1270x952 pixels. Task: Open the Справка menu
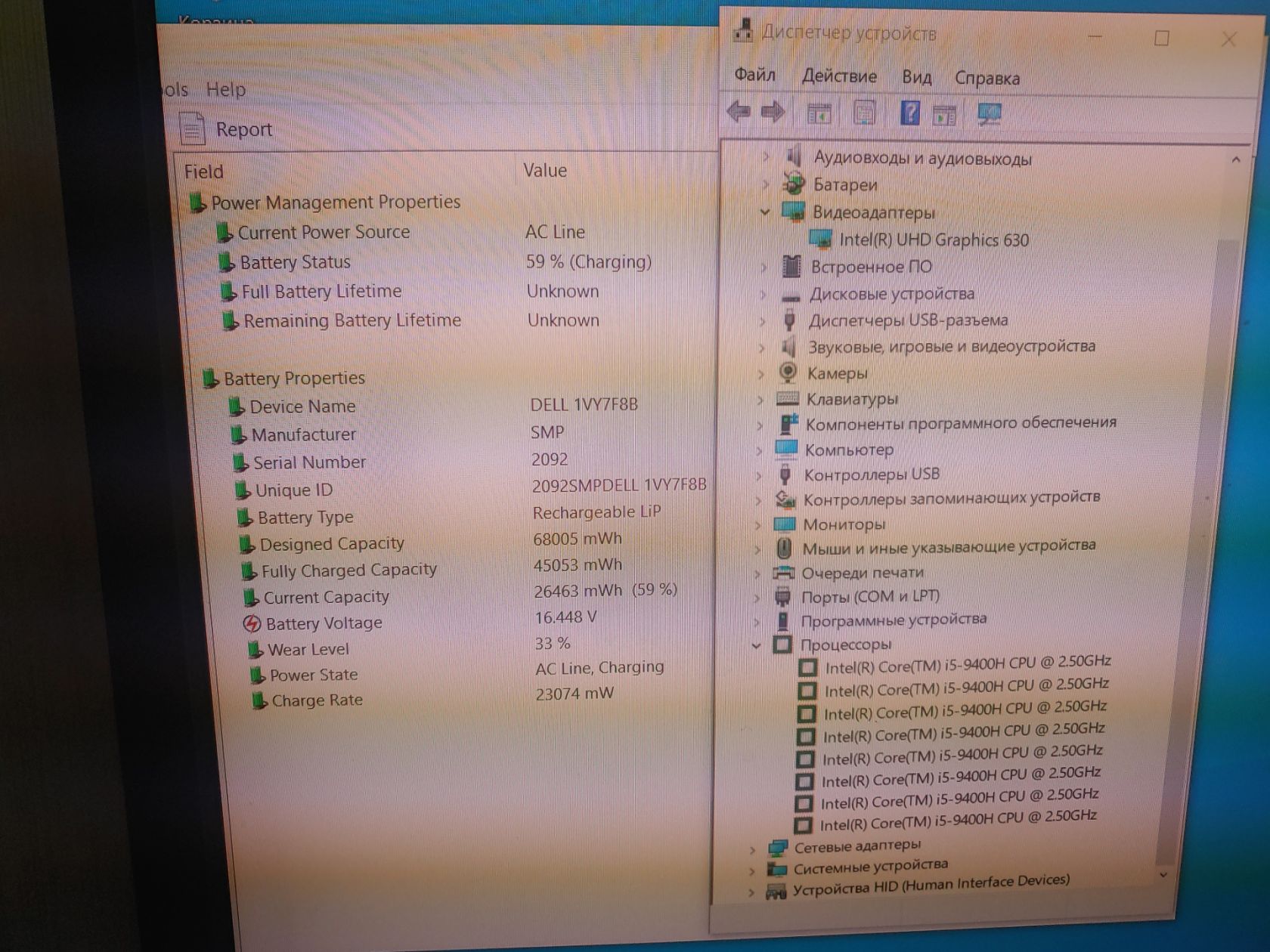click(987, 78)
